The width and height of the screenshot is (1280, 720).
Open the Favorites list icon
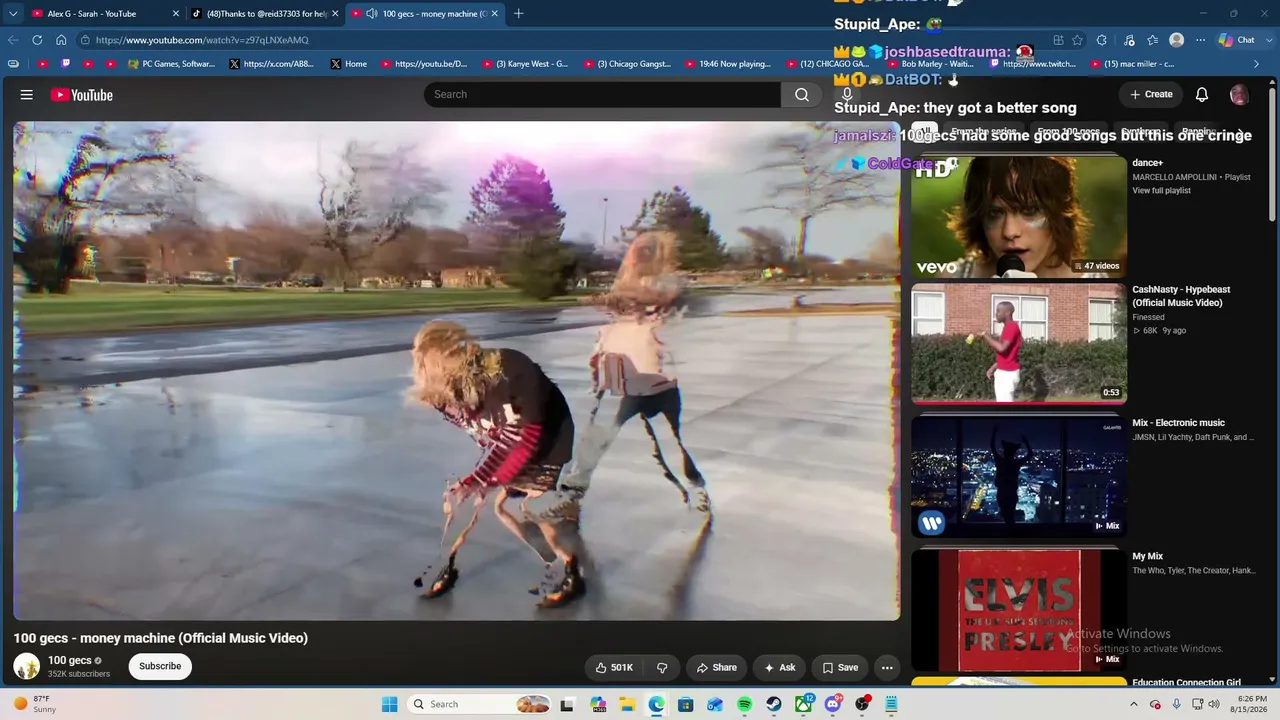(1153, 40)
